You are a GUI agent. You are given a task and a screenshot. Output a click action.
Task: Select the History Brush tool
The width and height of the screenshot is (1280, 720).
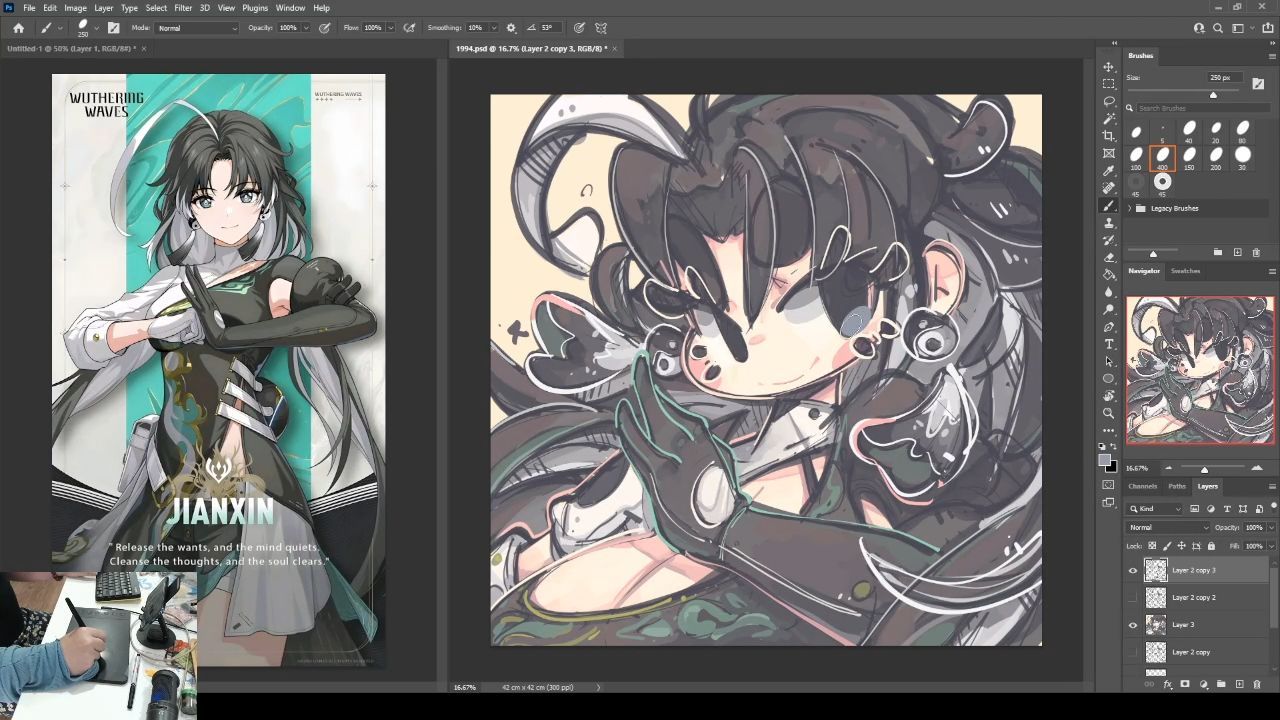pos(1109,240)
